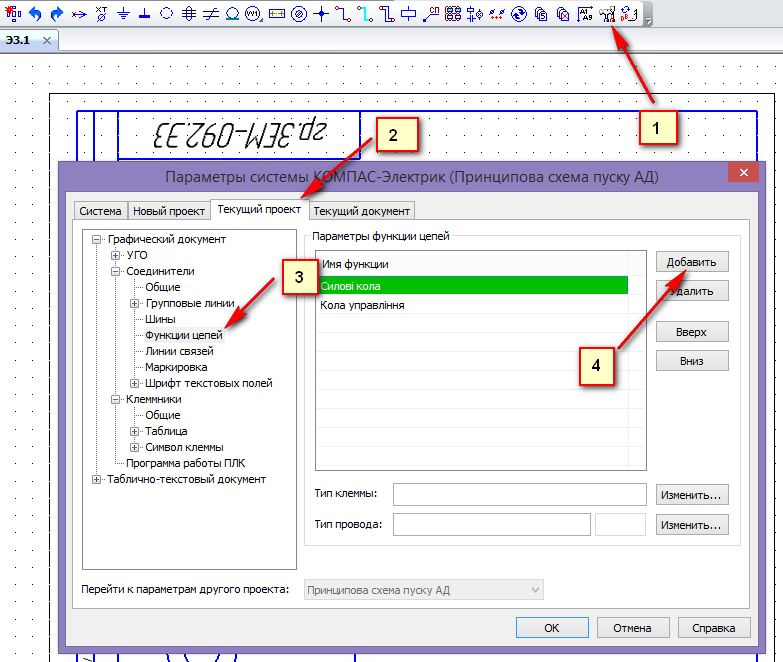Select the blue rectangle box tool

(277, 13)
